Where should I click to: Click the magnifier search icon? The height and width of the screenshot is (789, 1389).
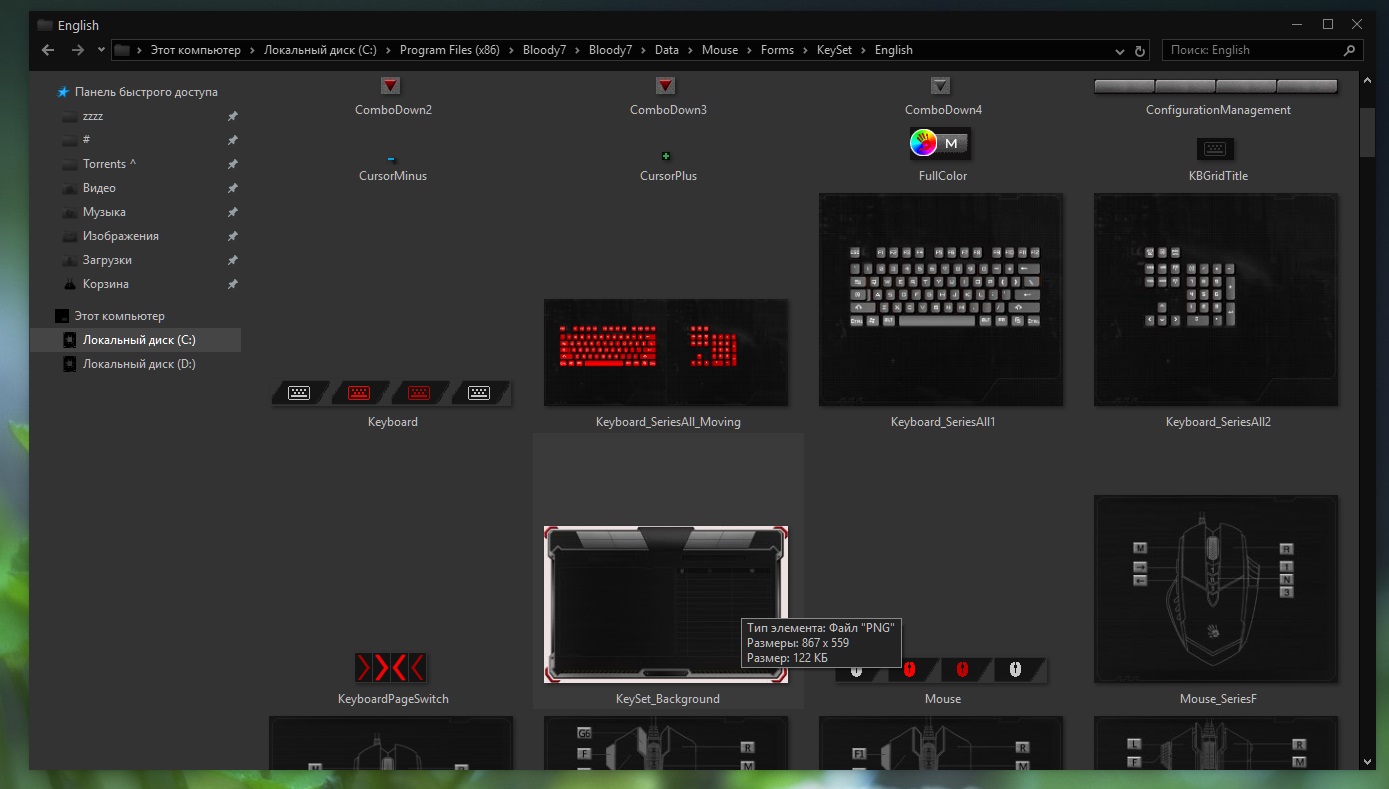(x=1350, y=50)
